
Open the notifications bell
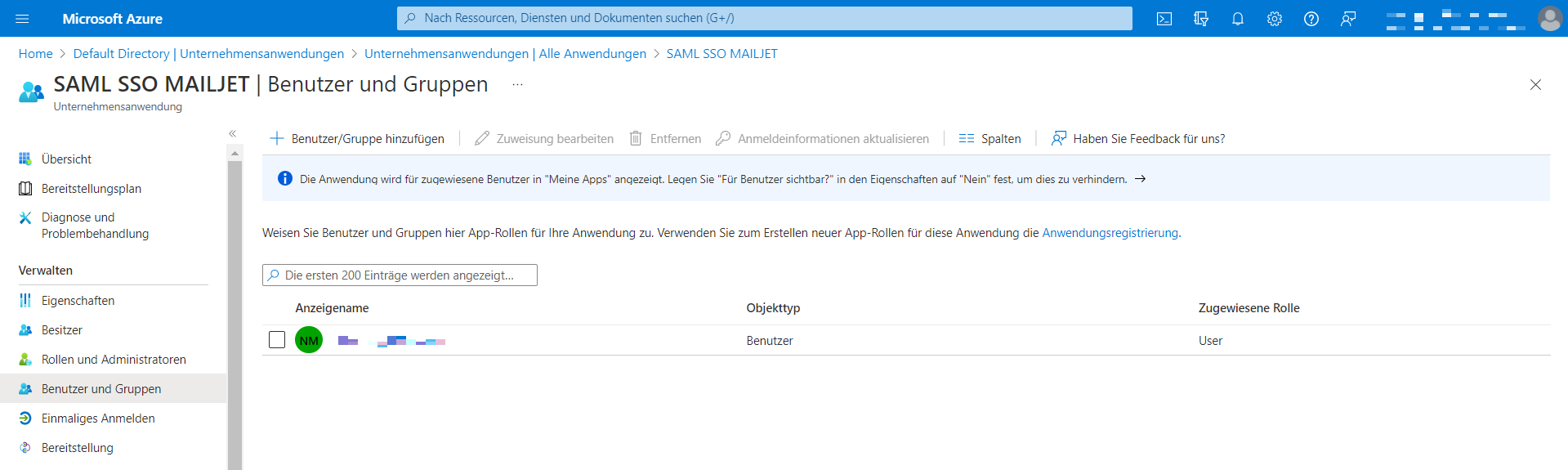(x=1238, y=19)
